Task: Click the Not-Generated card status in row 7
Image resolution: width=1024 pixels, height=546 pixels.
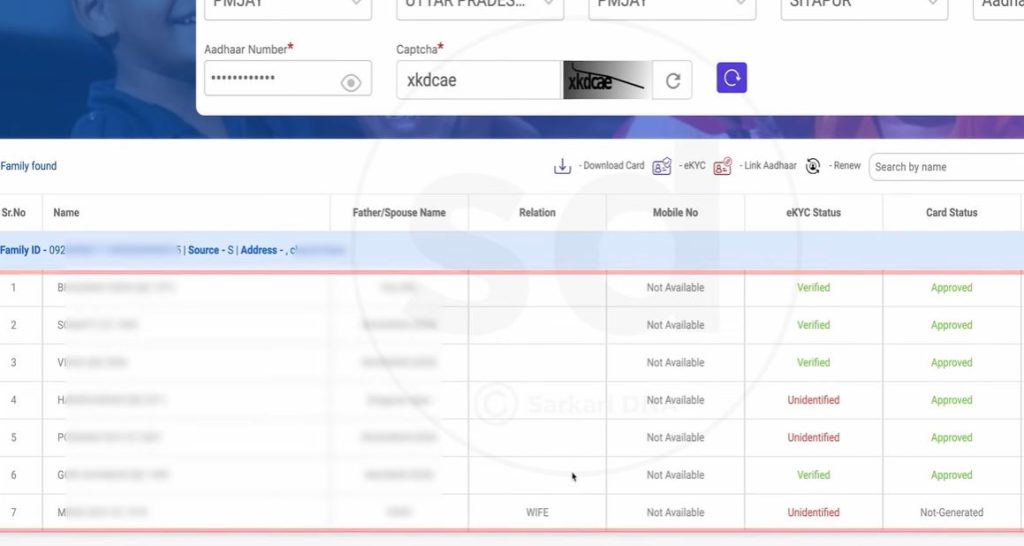Action: (x=951, y=513)
